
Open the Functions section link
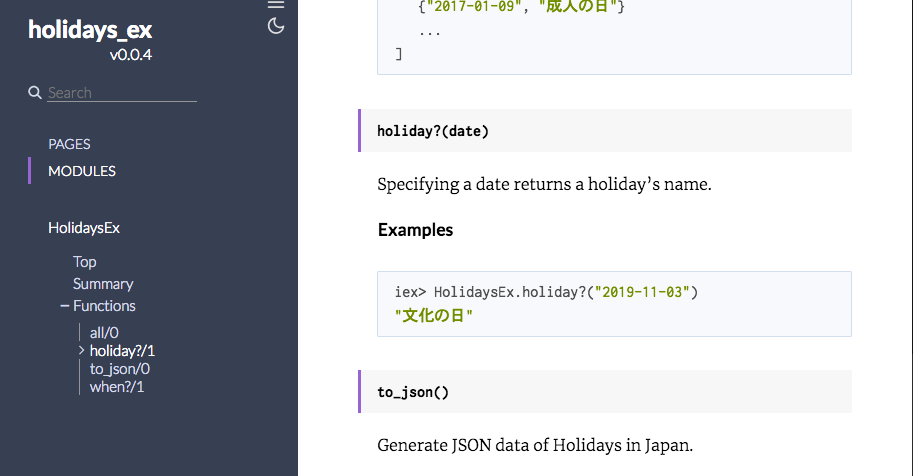pyautogui.click(x=104, y=306)
